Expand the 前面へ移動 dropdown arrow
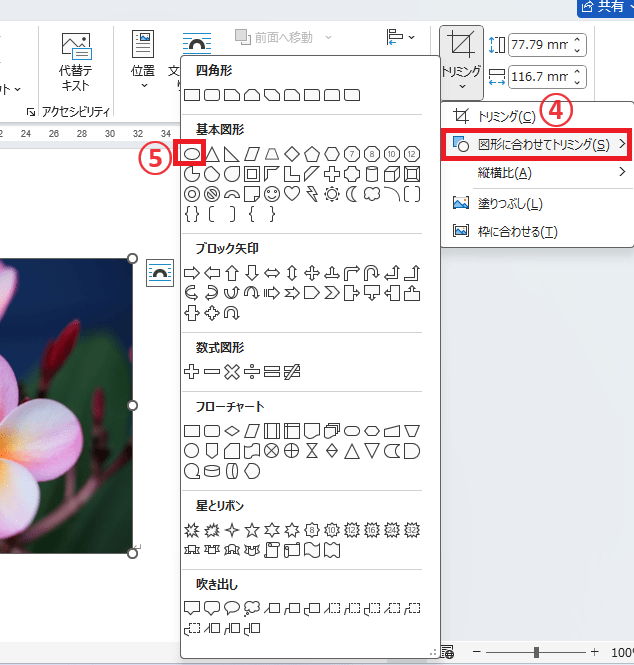The image size is (634, 665). pos(328,37)
